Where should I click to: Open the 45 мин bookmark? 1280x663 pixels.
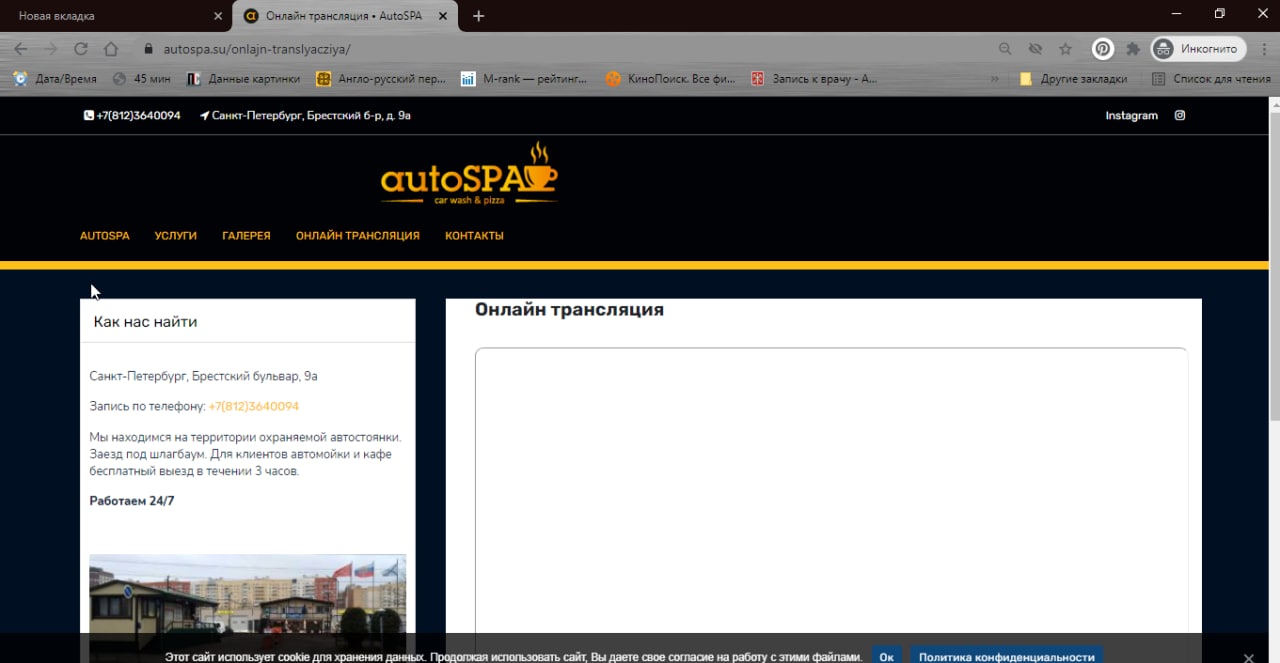pos(141,79)
